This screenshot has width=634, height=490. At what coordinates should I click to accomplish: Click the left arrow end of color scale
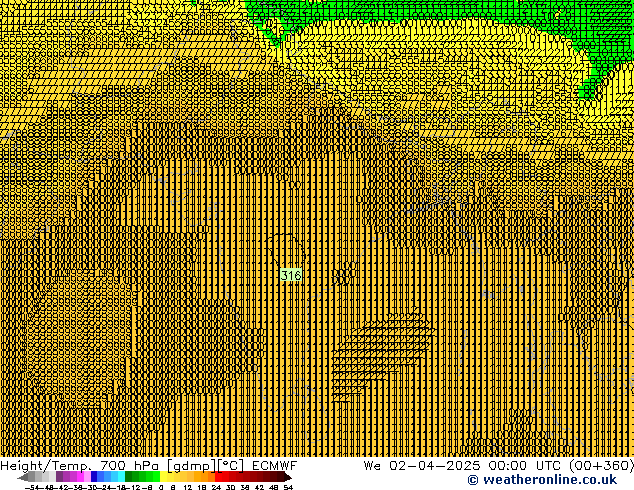[x=22, y=477]
